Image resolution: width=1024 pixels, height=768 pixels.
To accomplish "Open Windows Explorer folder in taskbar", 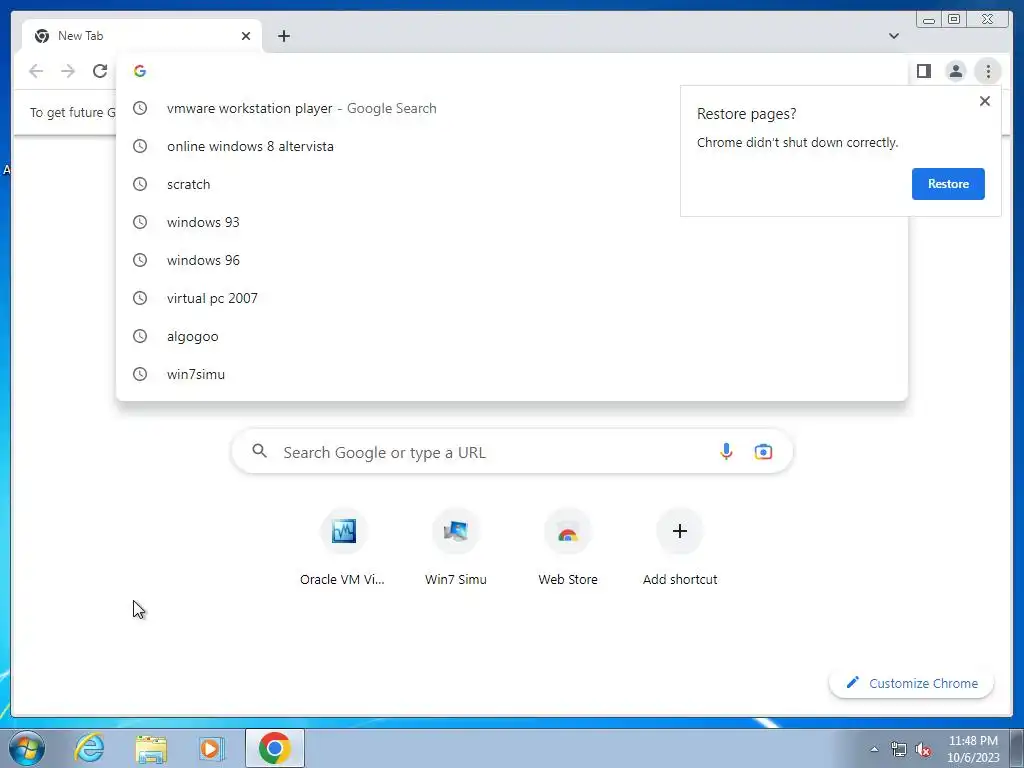I will click(151, 748).
